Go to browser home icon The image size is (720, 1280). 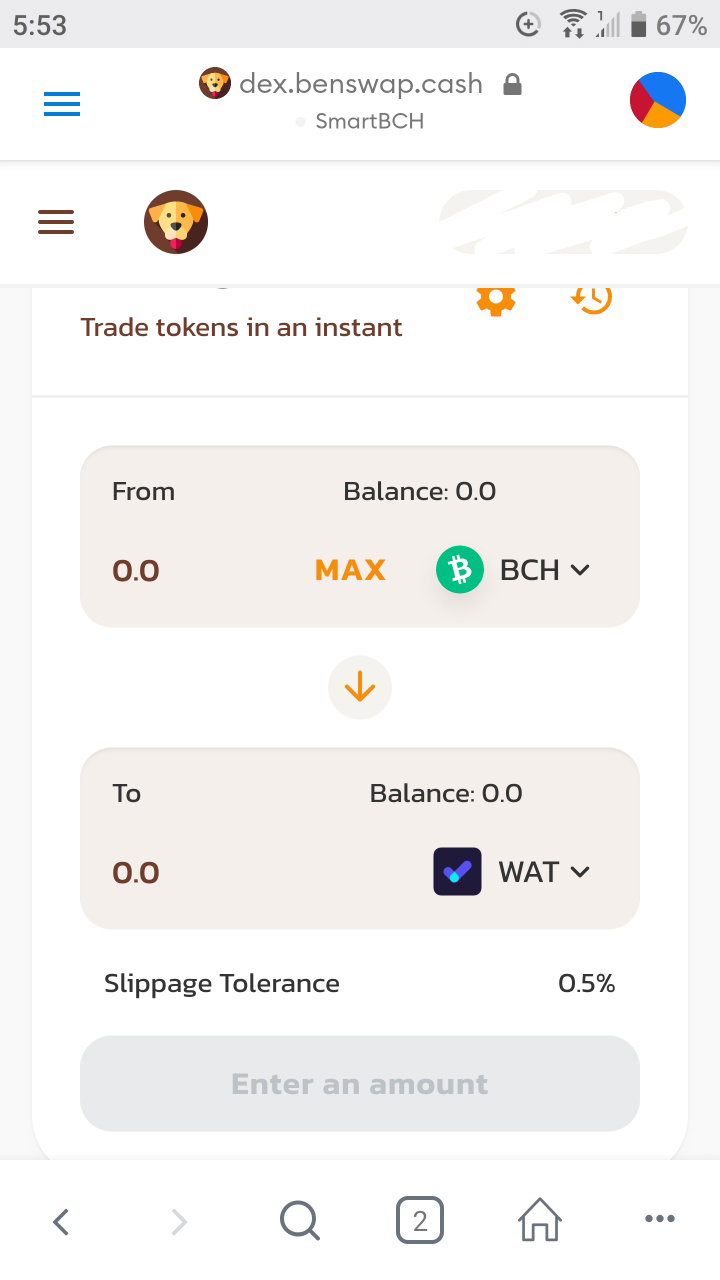coord(540,1220)
